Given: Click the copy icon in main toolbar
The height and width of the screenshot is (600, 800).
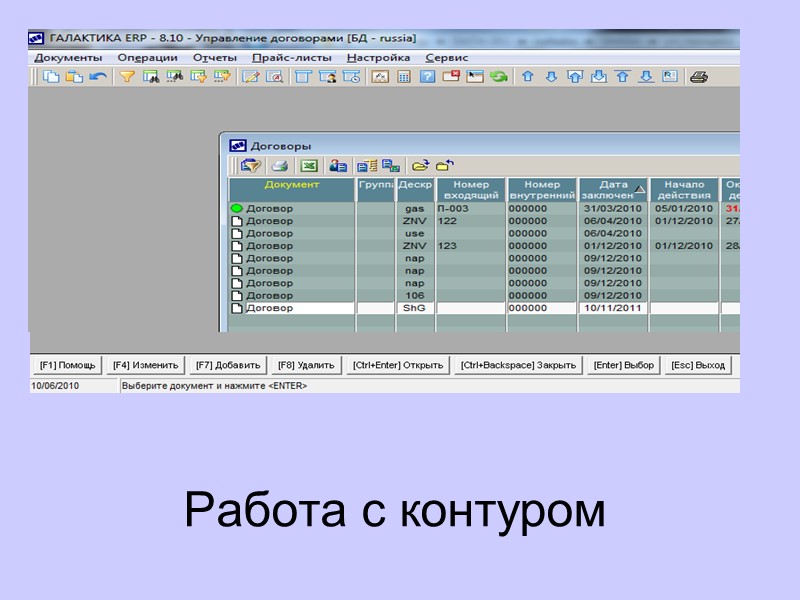Looking at the screenshot, I should click(x=51, y=77).
